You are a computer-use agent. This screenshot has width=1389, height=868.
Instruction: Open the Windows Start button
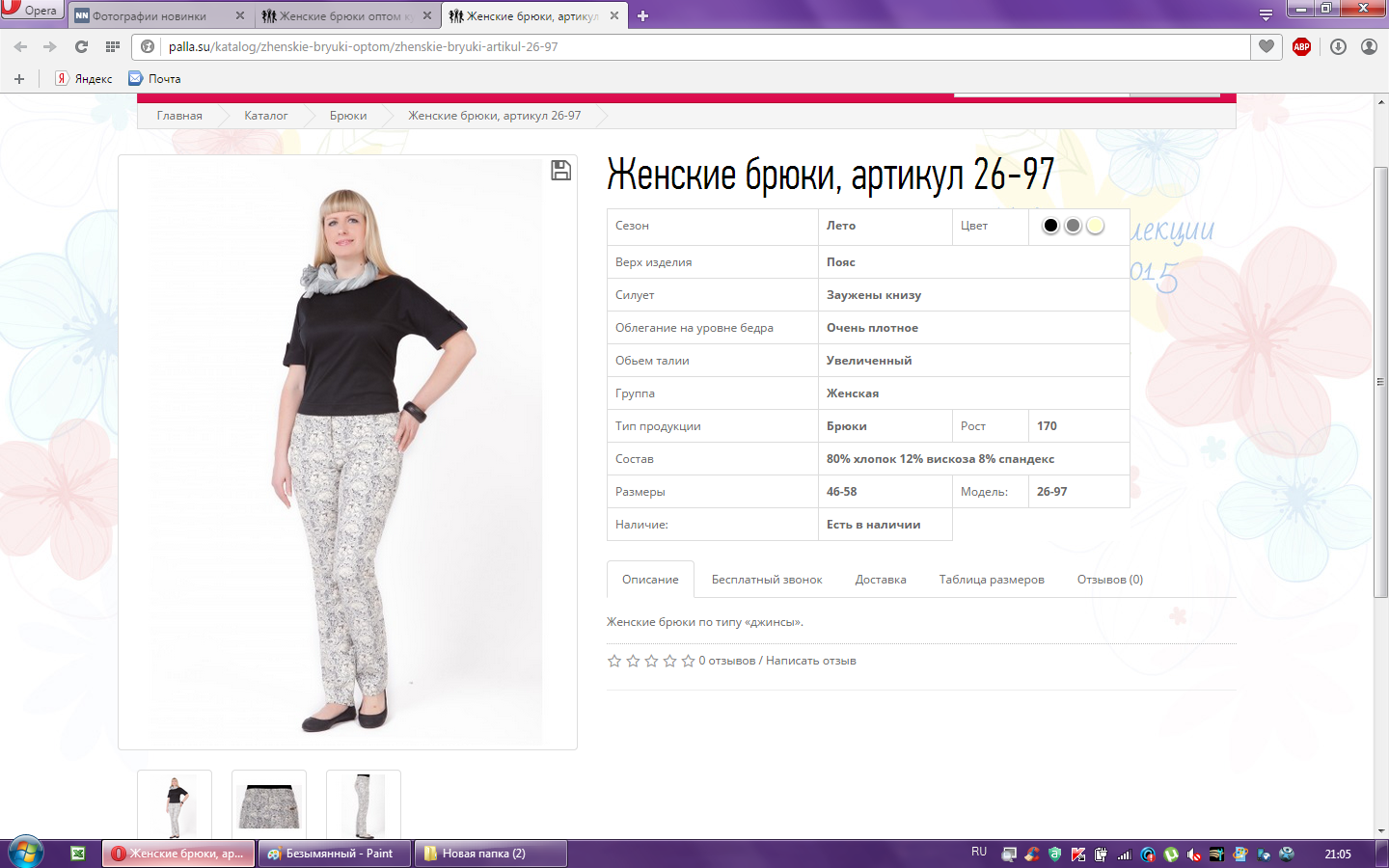(x=26, y=854)
